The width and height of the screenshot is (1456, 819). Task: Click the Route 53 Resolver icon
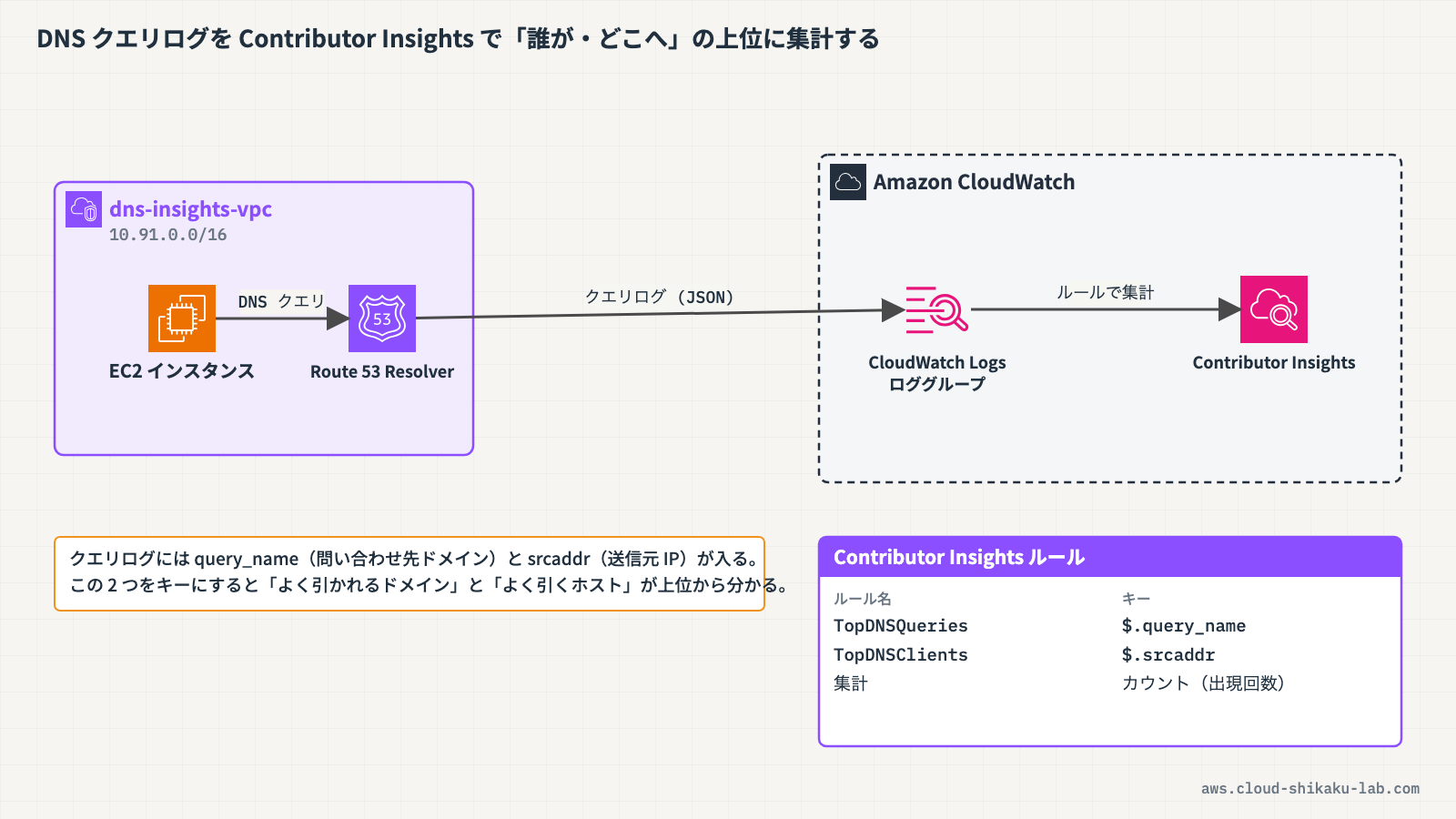(x=382, y=318)
